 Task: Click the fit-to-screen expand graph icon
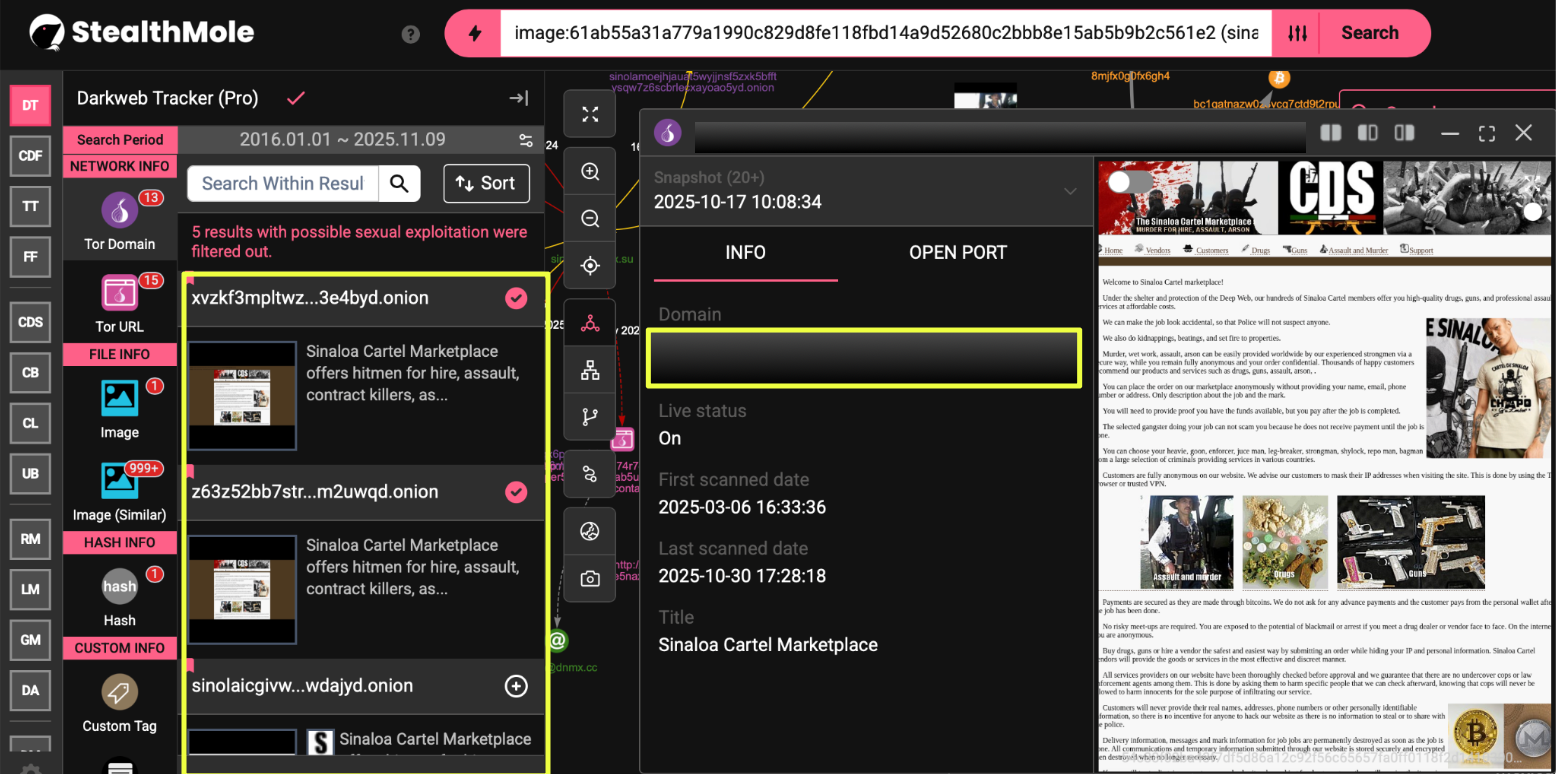590,115
